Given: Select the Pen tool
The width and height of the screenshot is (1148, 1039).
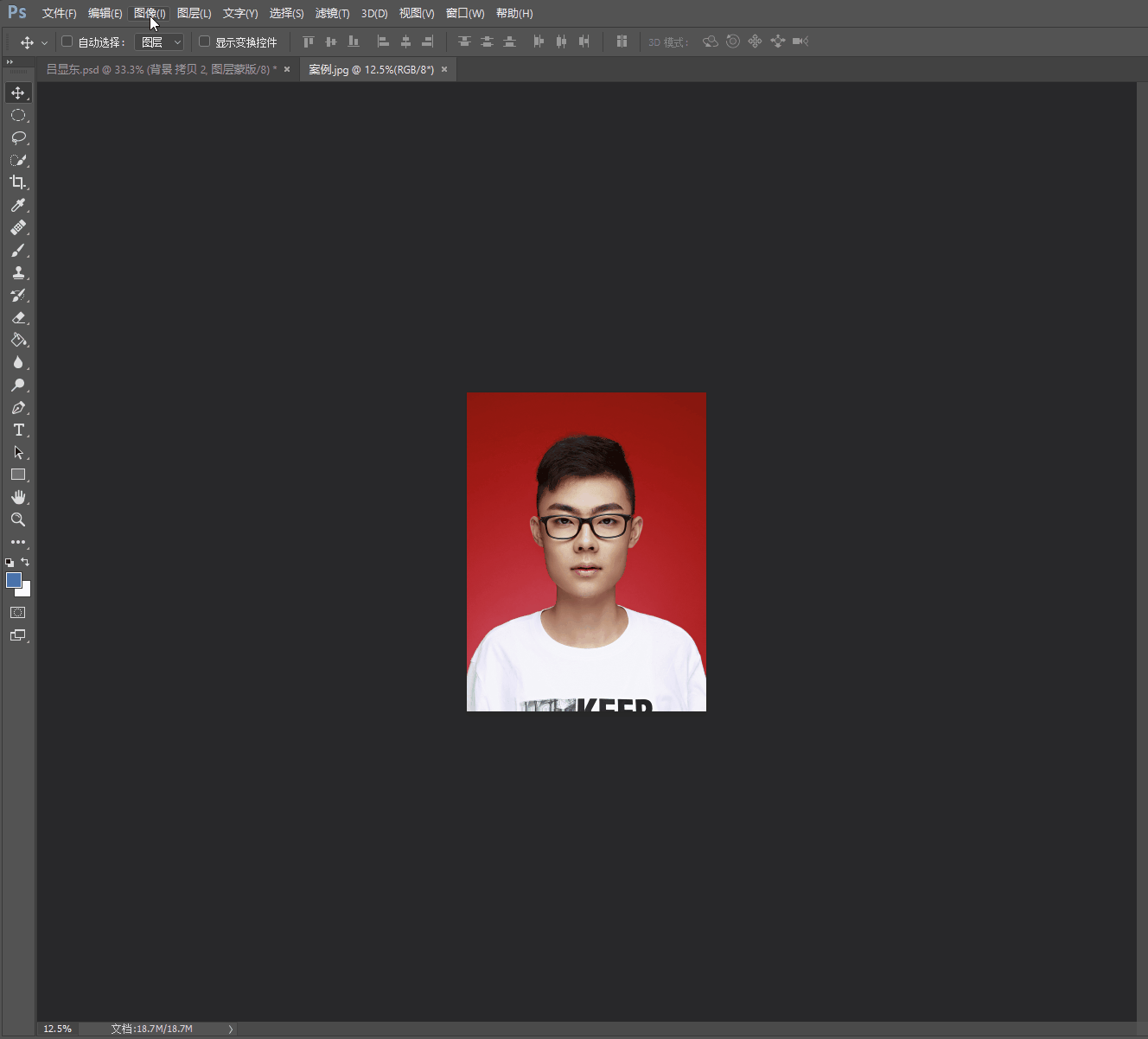Looking at the screenshot, I should pyautogui.click(x=18, y=408).
